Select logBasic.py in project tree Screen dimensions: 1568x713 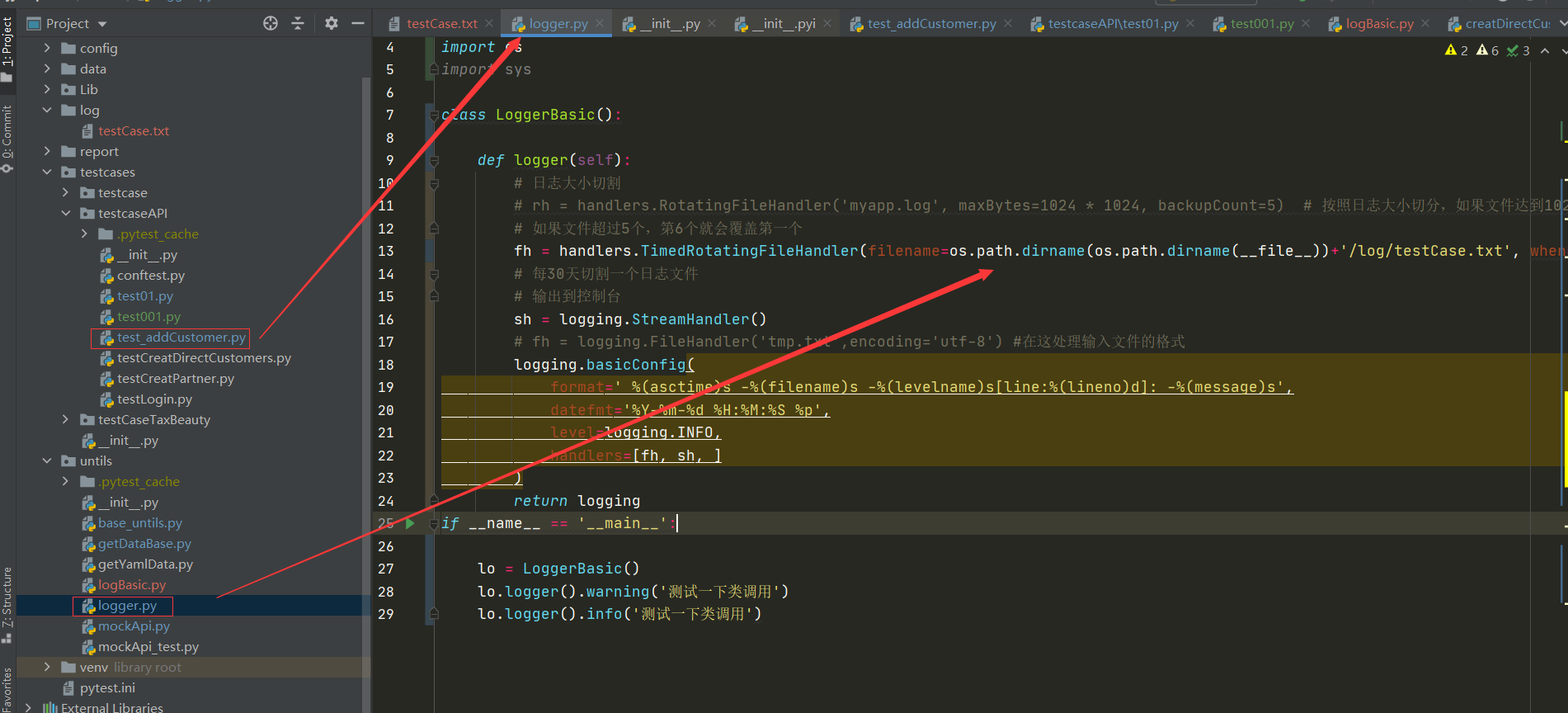click(132, 584)
